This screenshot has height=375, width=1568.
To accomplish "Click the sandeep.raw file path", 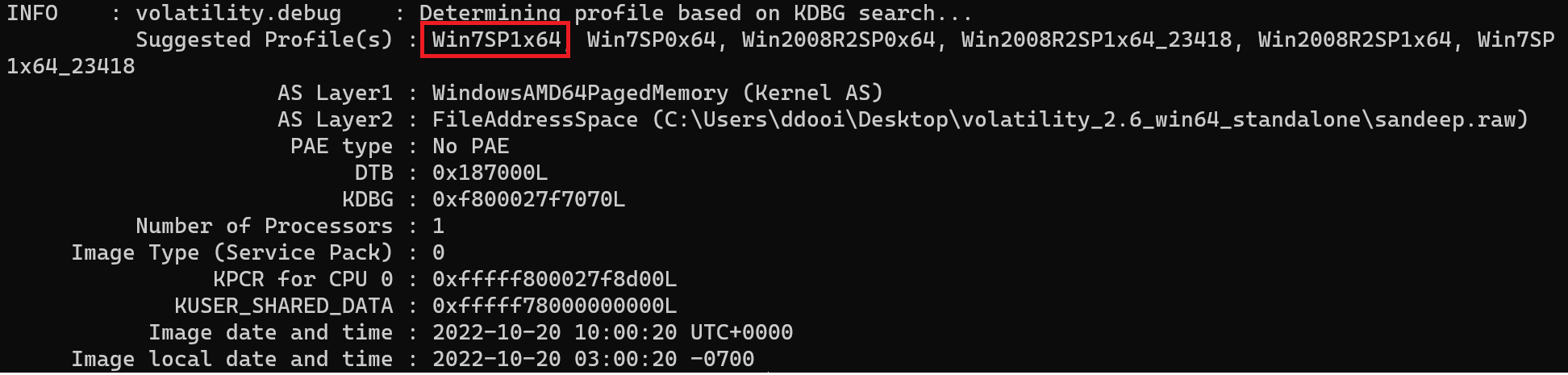I will click(x=1091, y=119).
